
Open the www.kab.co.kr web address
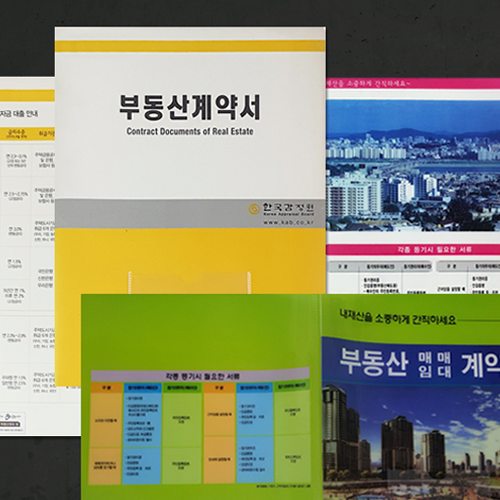tap(289, 222)
